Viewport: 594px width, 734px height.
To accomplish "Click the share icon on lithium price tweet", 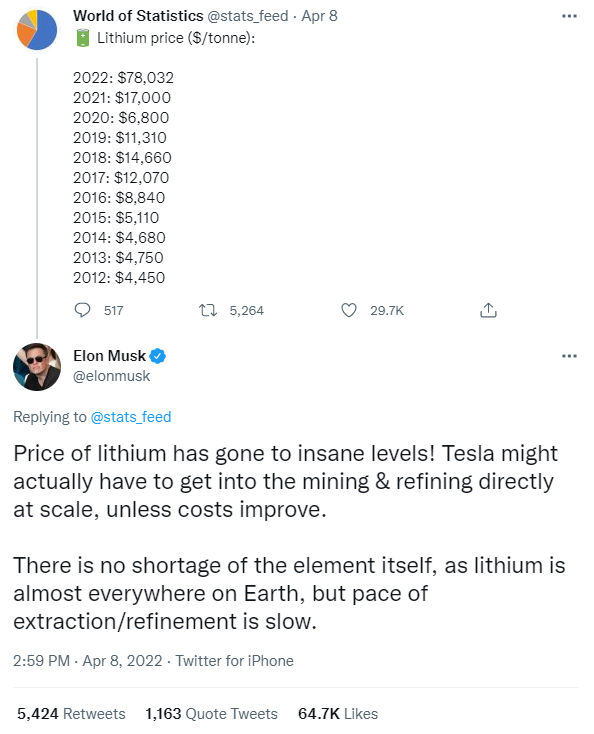I will [488, 310].
